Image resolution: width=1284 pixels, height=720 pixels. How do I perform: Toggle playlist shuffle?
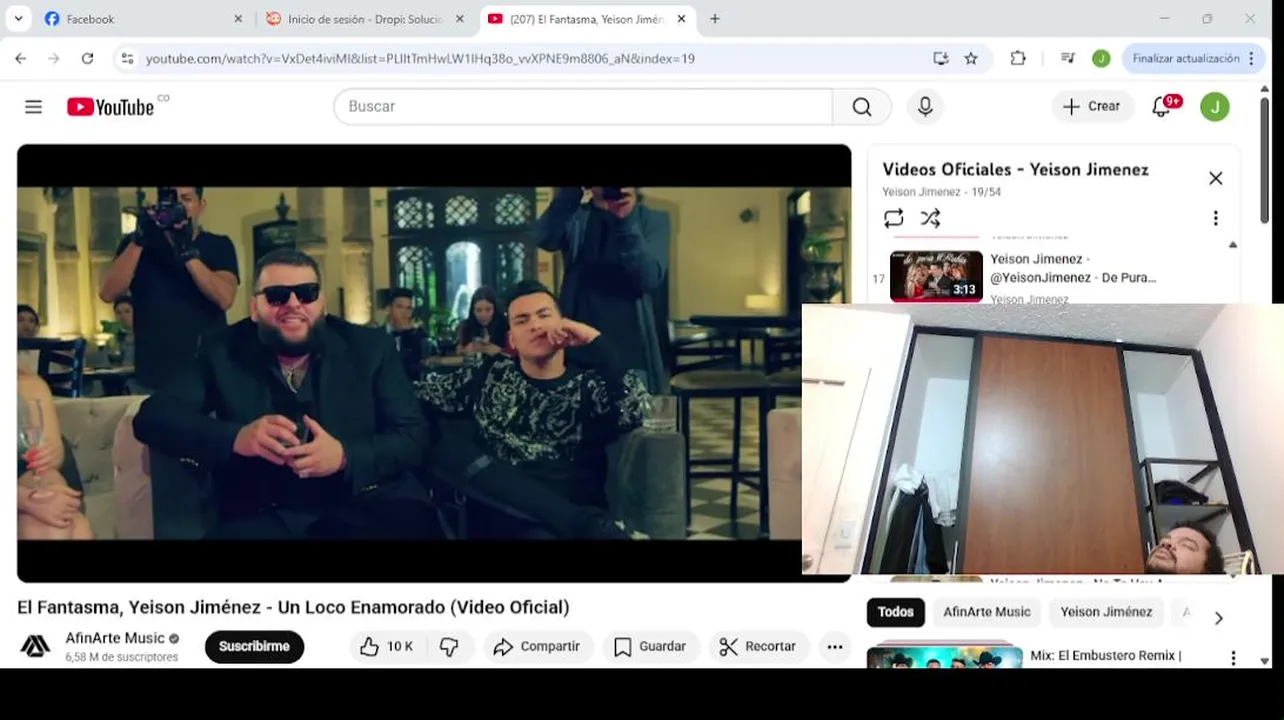931,218
